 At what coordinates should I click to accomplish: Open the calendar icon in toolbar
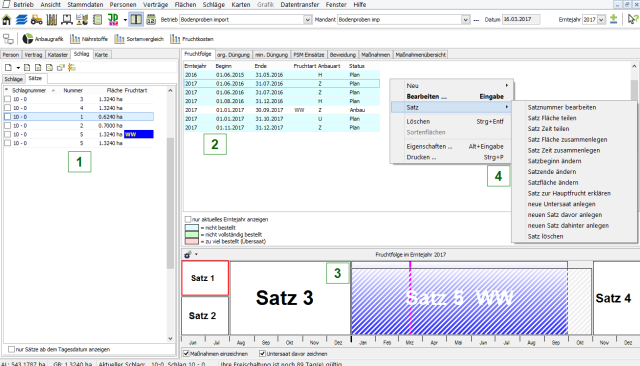coord(151,20)
